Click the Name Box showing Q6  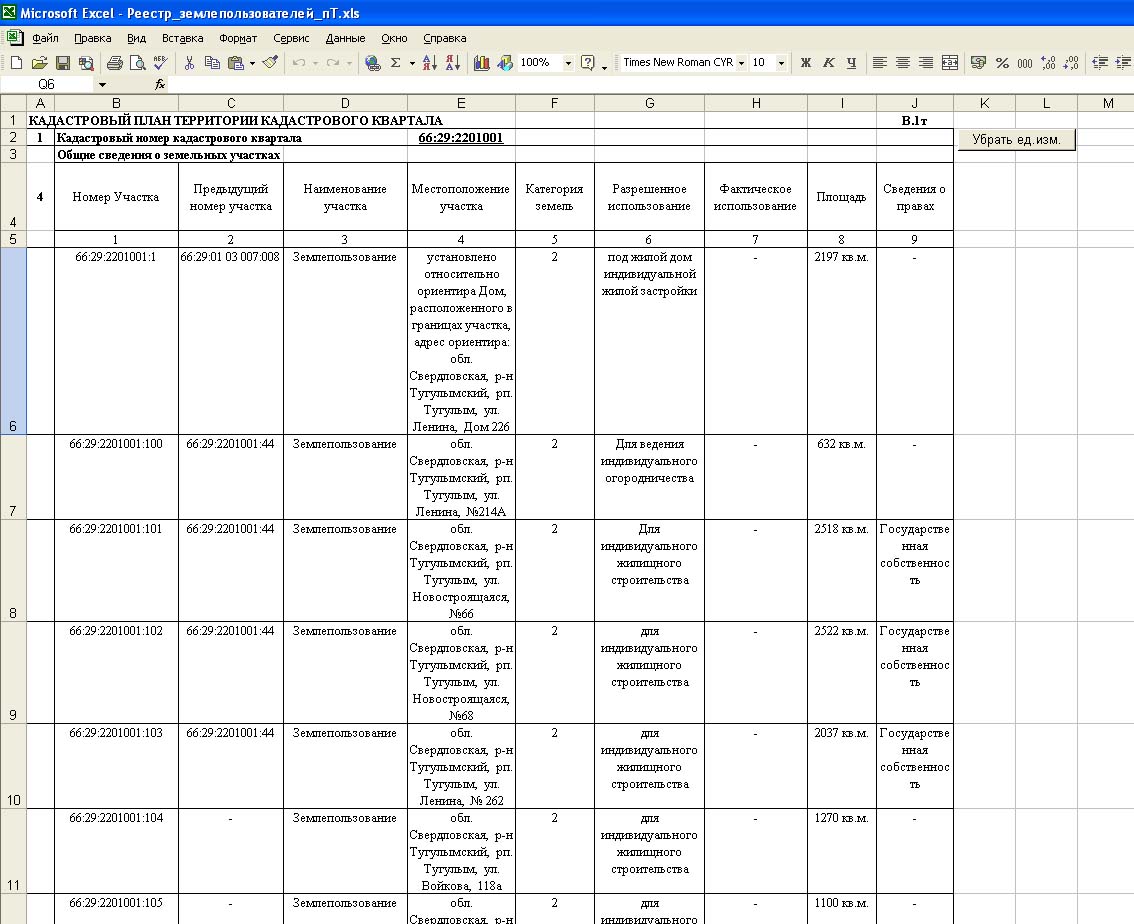[46, 85]
